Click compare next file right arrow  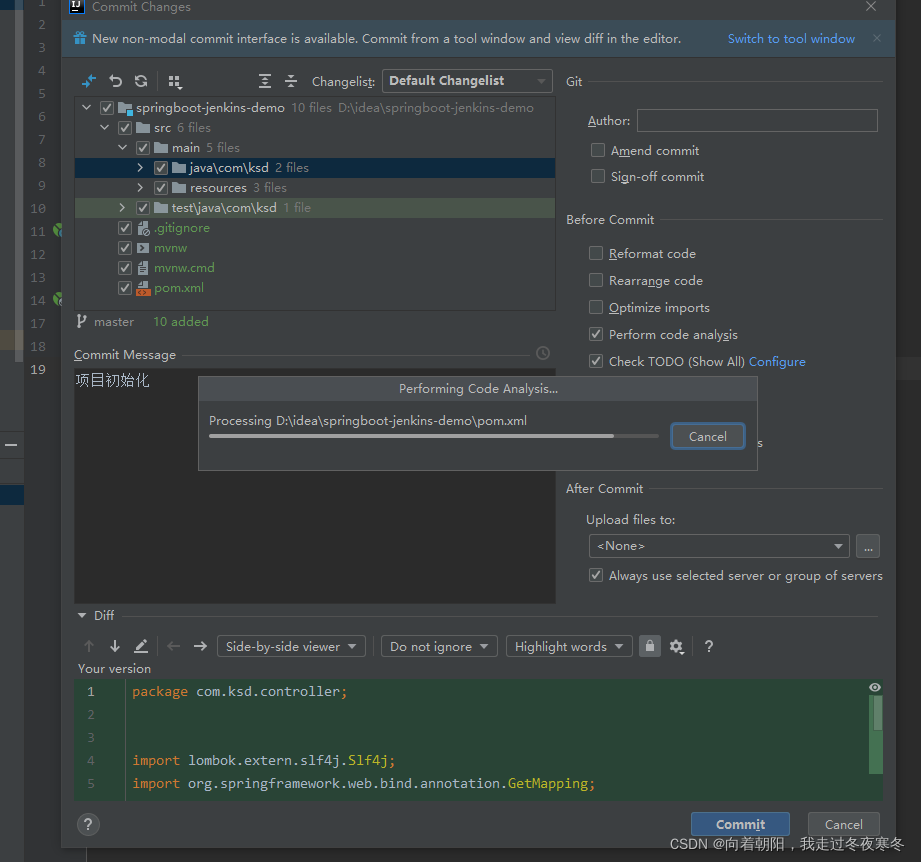pos(200,646)
